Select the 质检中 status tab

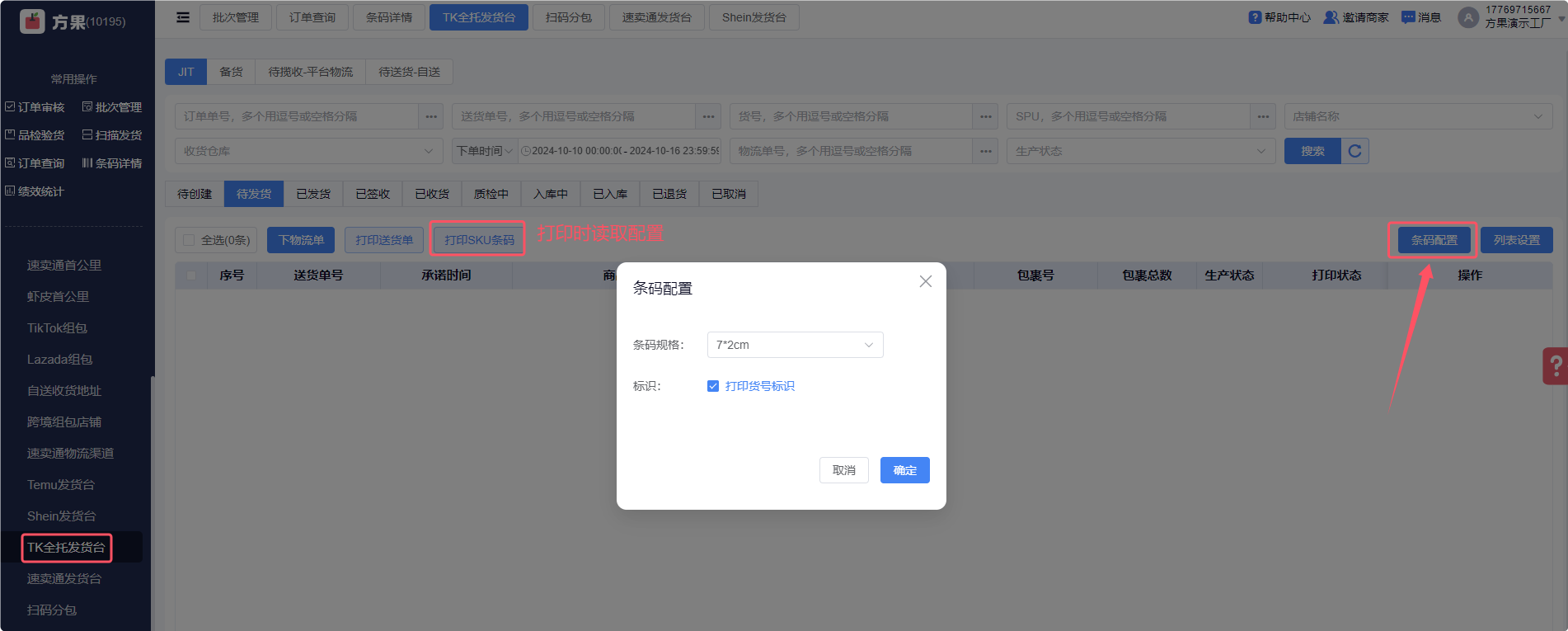(x=491, y=194)
